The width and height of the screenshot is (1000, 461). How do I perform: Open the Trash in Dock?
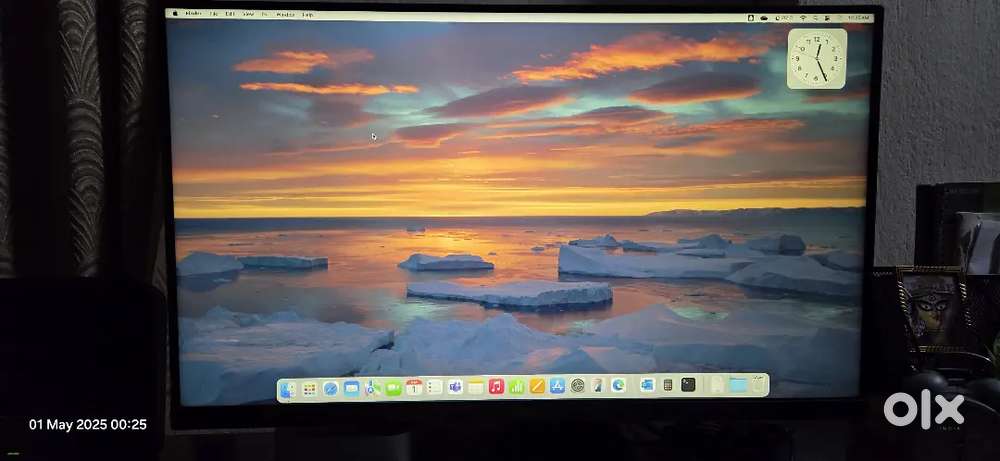point(760,383)
